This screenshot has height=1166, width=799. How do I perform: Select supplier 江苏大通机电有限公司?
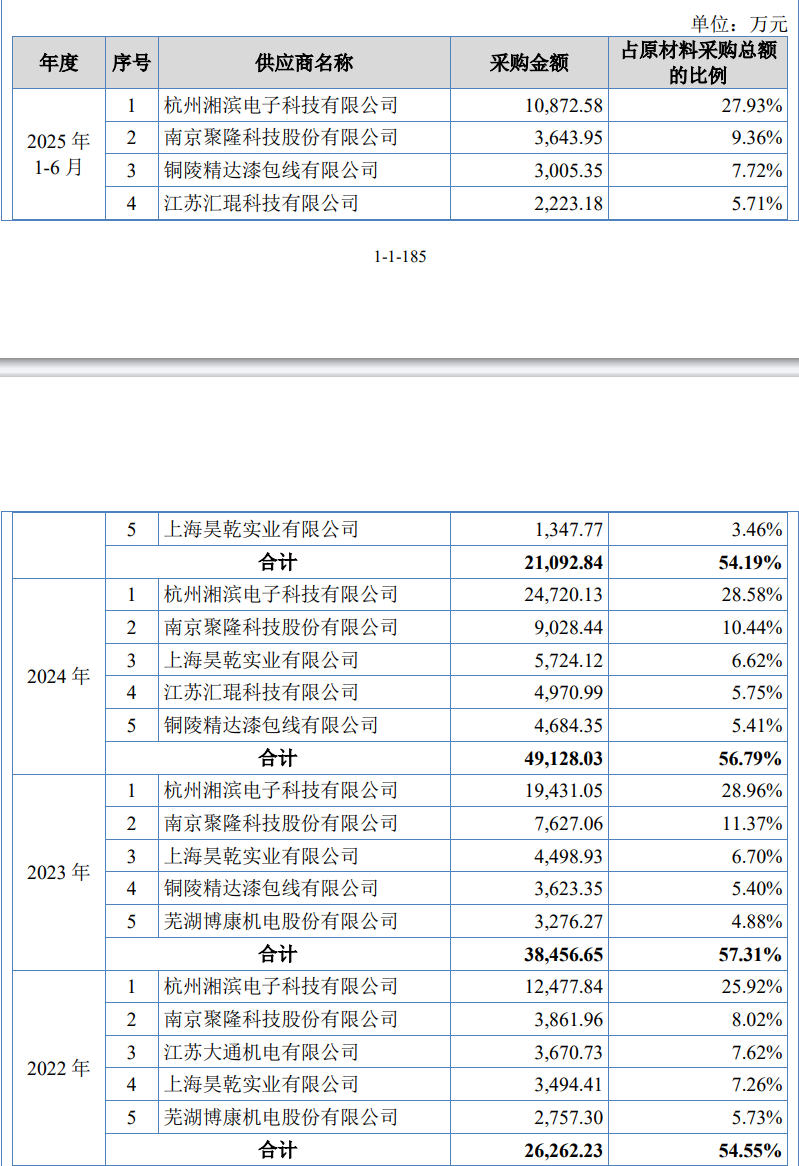point(261,1052)
